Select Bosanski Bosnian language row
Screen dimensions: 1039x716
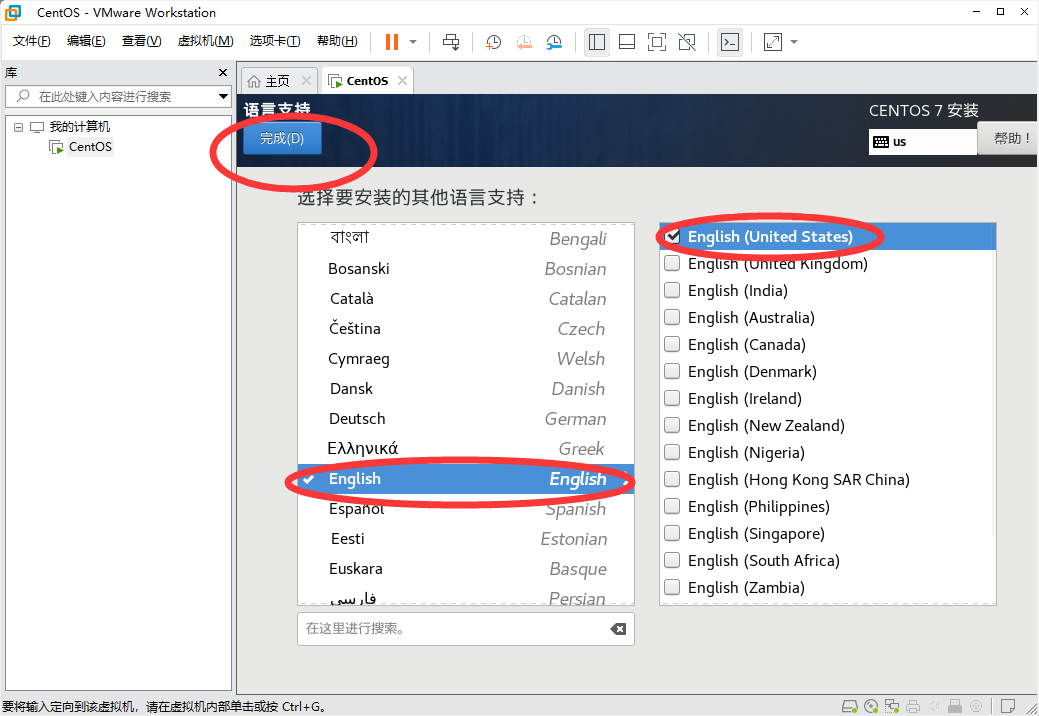point(466,269)
